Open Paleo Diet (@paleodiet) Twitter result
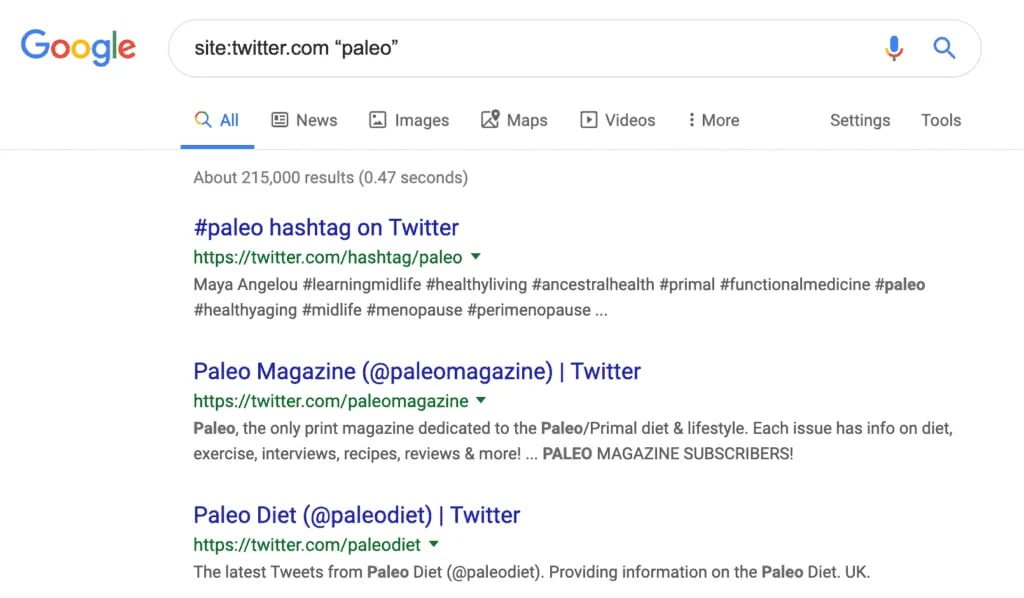 357,514
